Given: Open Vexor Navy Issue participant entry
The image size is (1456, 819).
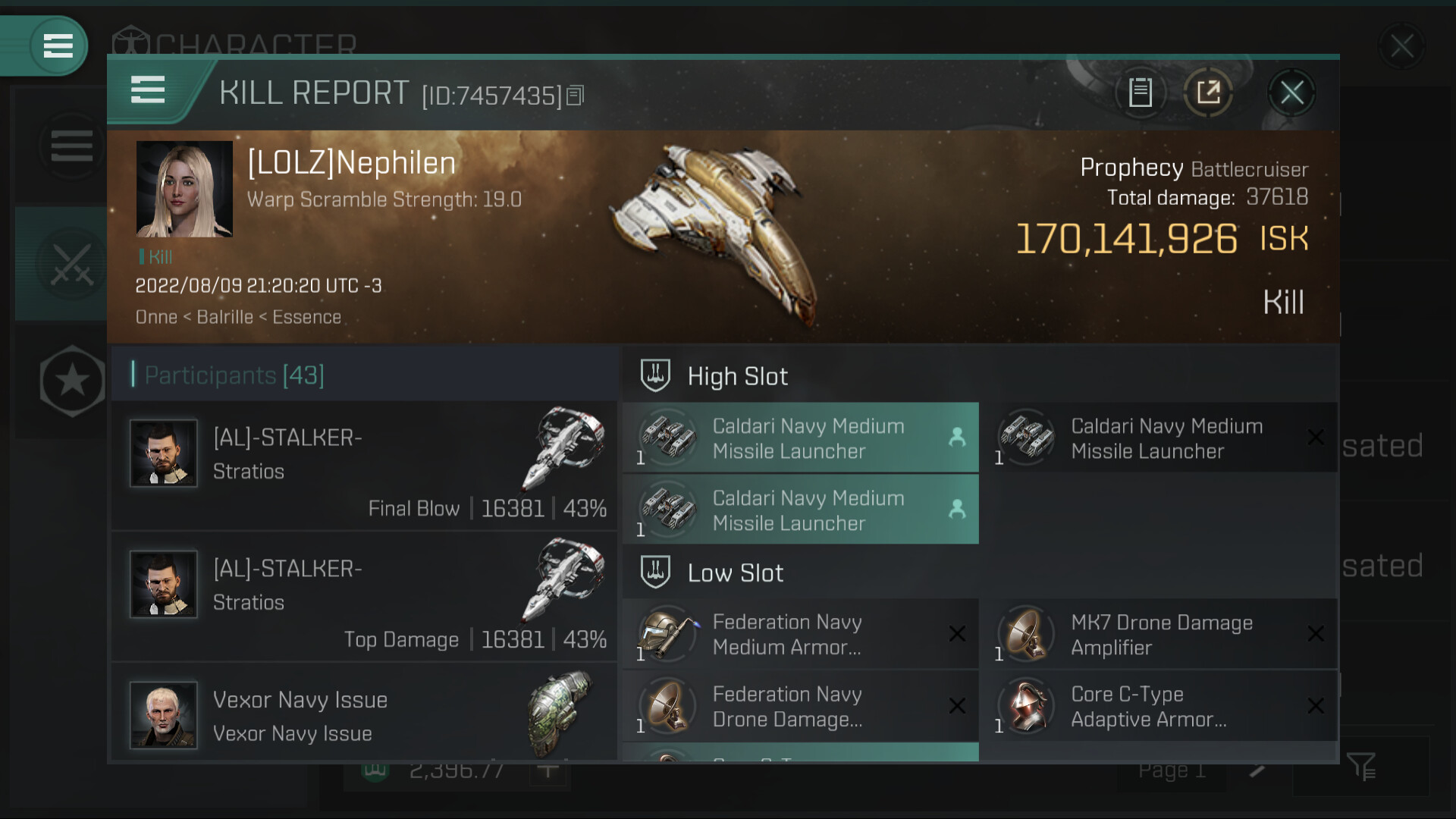Looking at the screenshot, I should point(364,714).
